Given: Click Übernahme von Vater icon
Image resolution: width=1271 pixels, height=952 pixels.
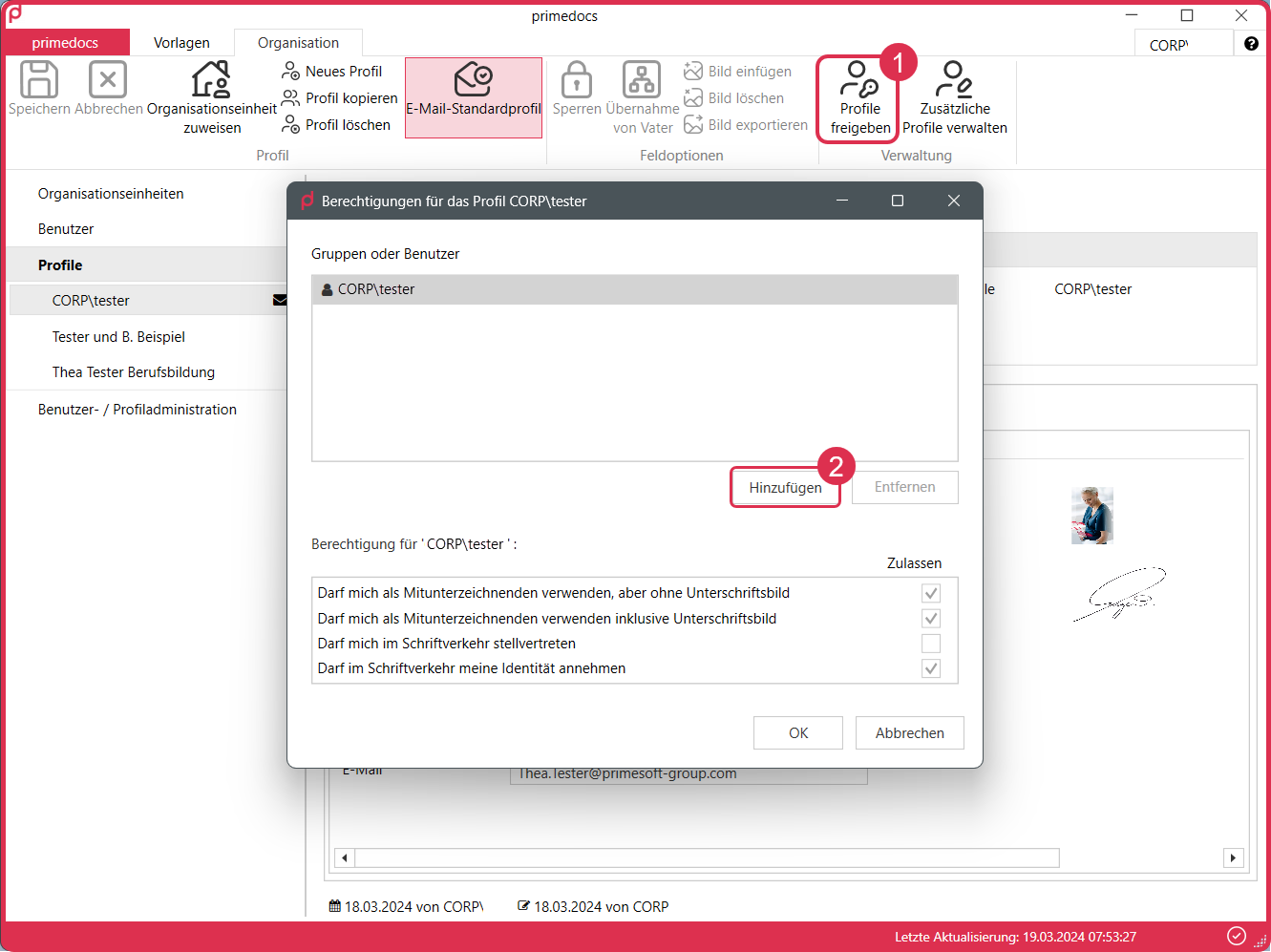Looking at the screenshot, I should 642,79.
